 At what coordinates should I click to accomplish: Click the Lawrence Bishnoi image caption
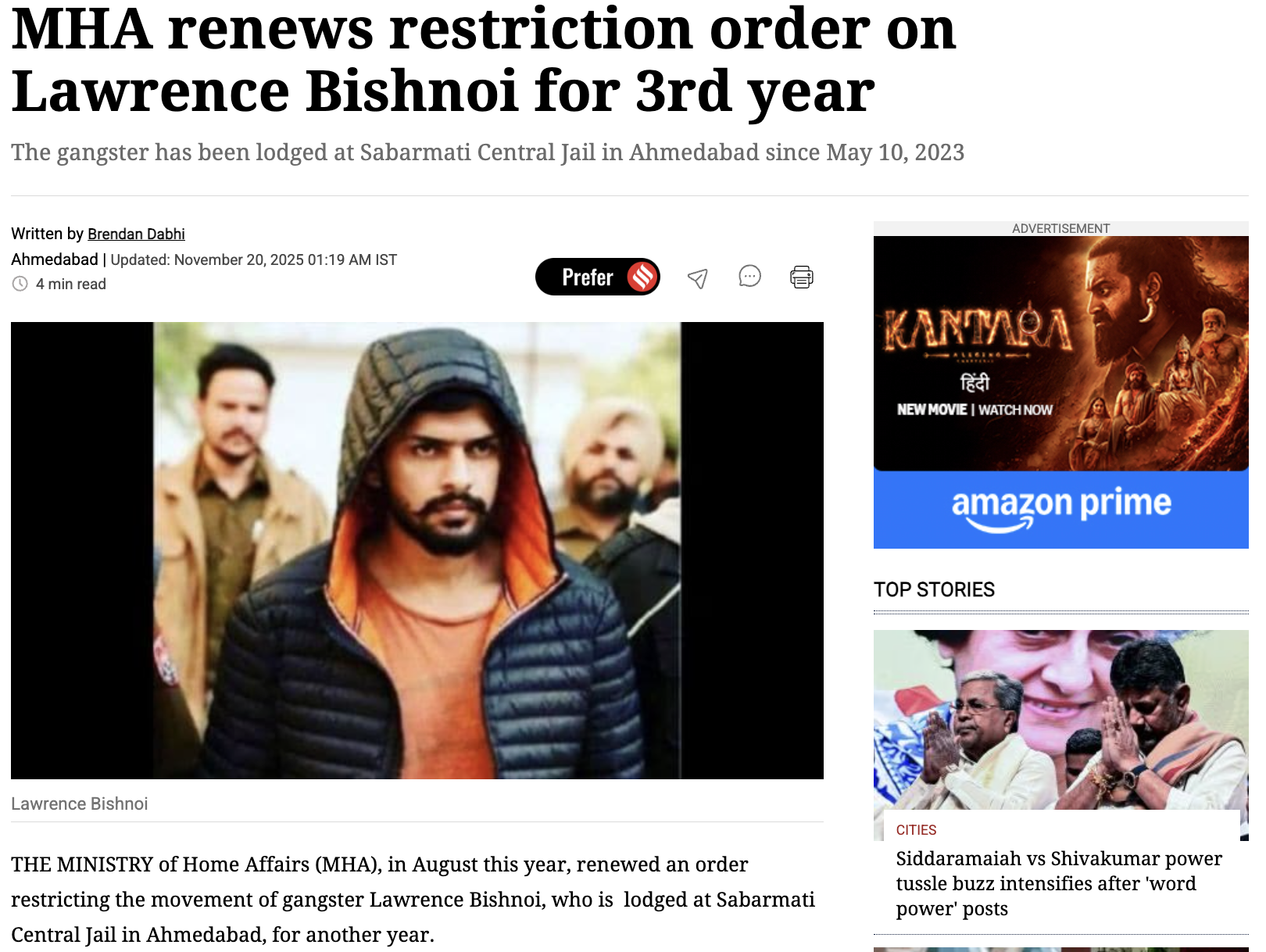[79, 803]
